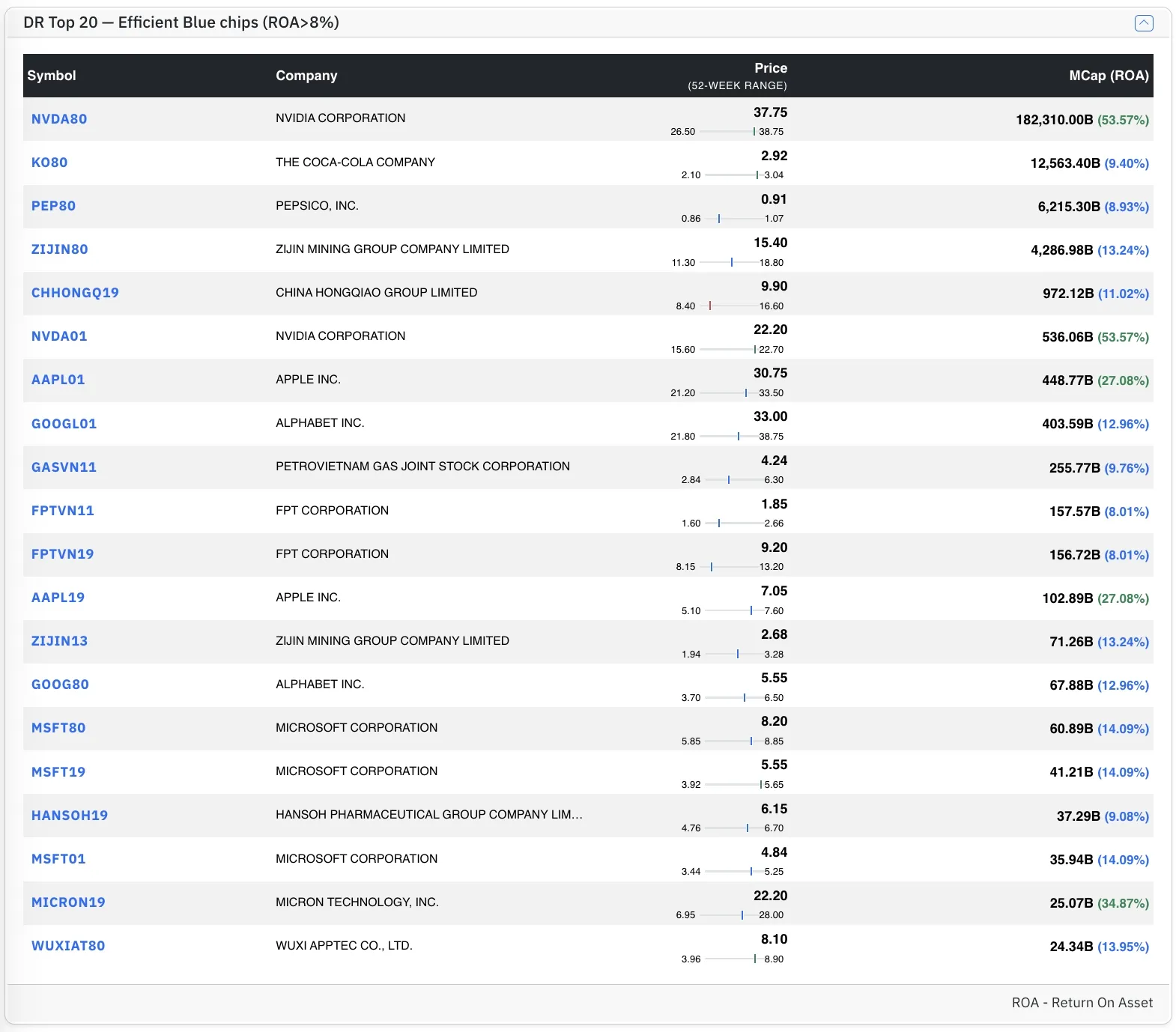Click the Company column header
Image resolution: width=1176 pixels, height=1032 pixels.
coord(306,76)
